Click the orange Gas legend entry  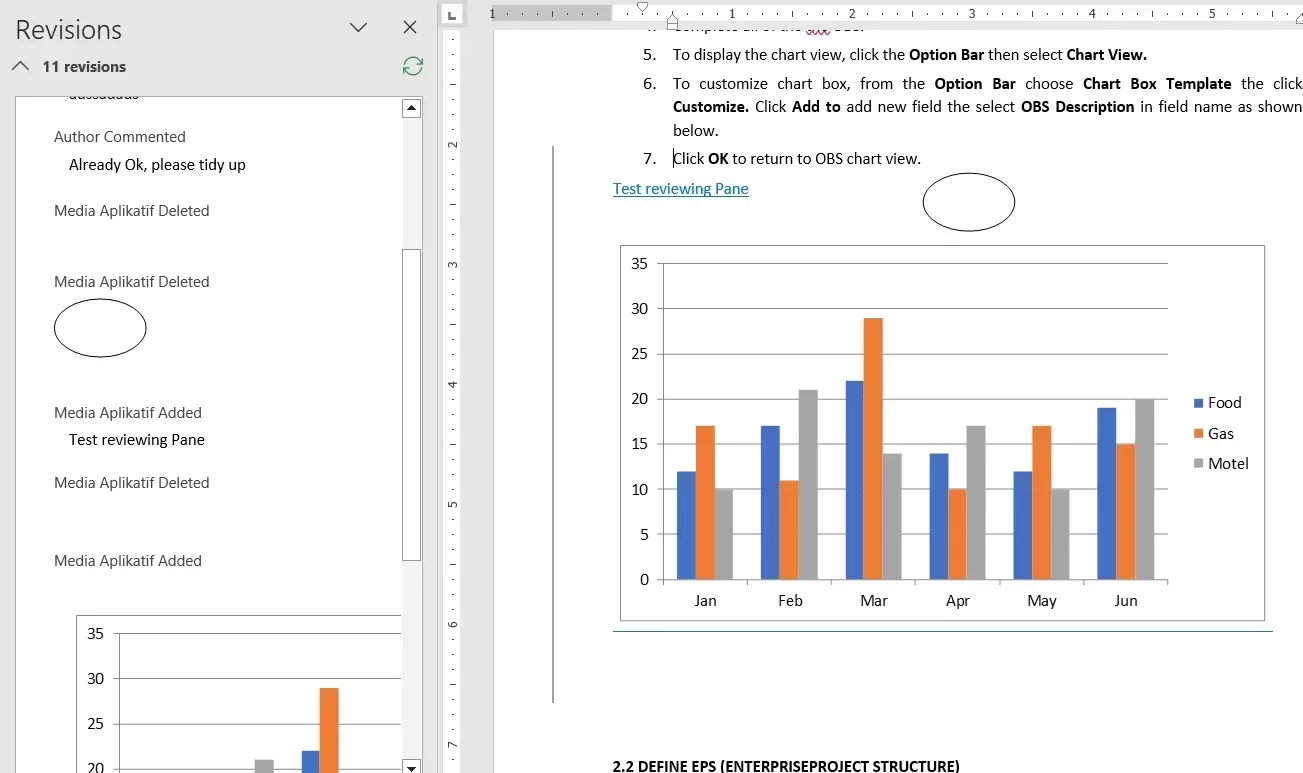click(1220, 434)
